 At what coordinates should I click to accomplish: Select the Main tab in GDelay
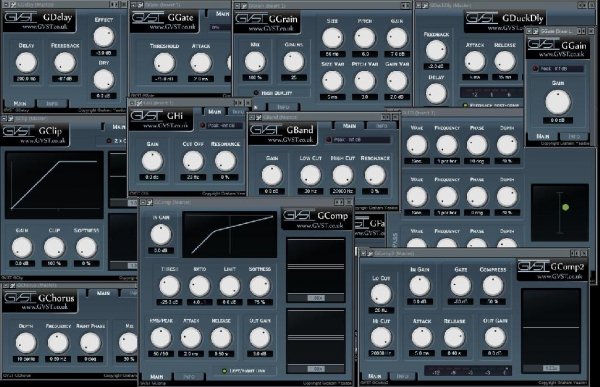pyautogui.click(x=20, y=104)
